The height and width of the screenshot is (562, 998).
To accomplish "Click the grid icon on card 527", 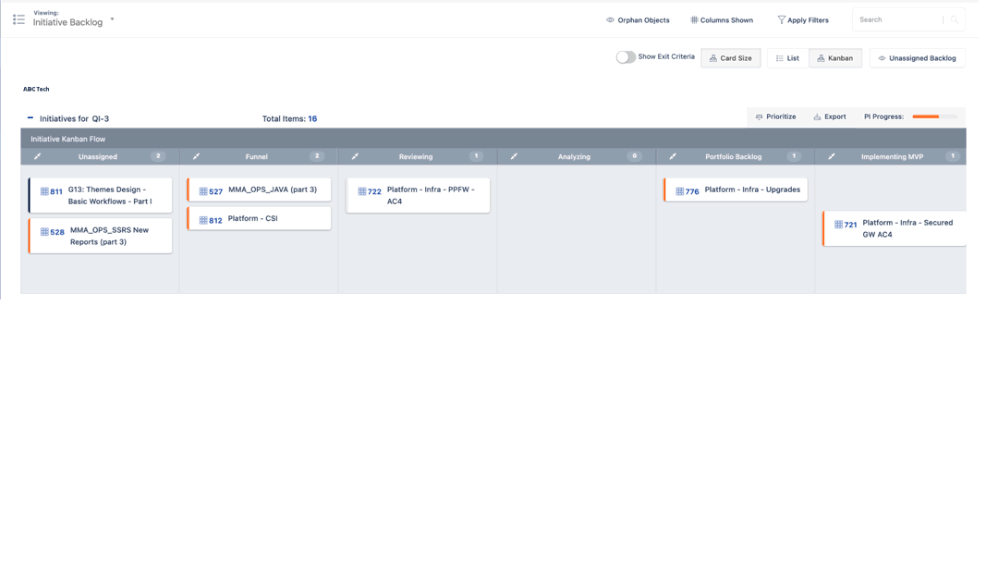I will click(204, 191).
